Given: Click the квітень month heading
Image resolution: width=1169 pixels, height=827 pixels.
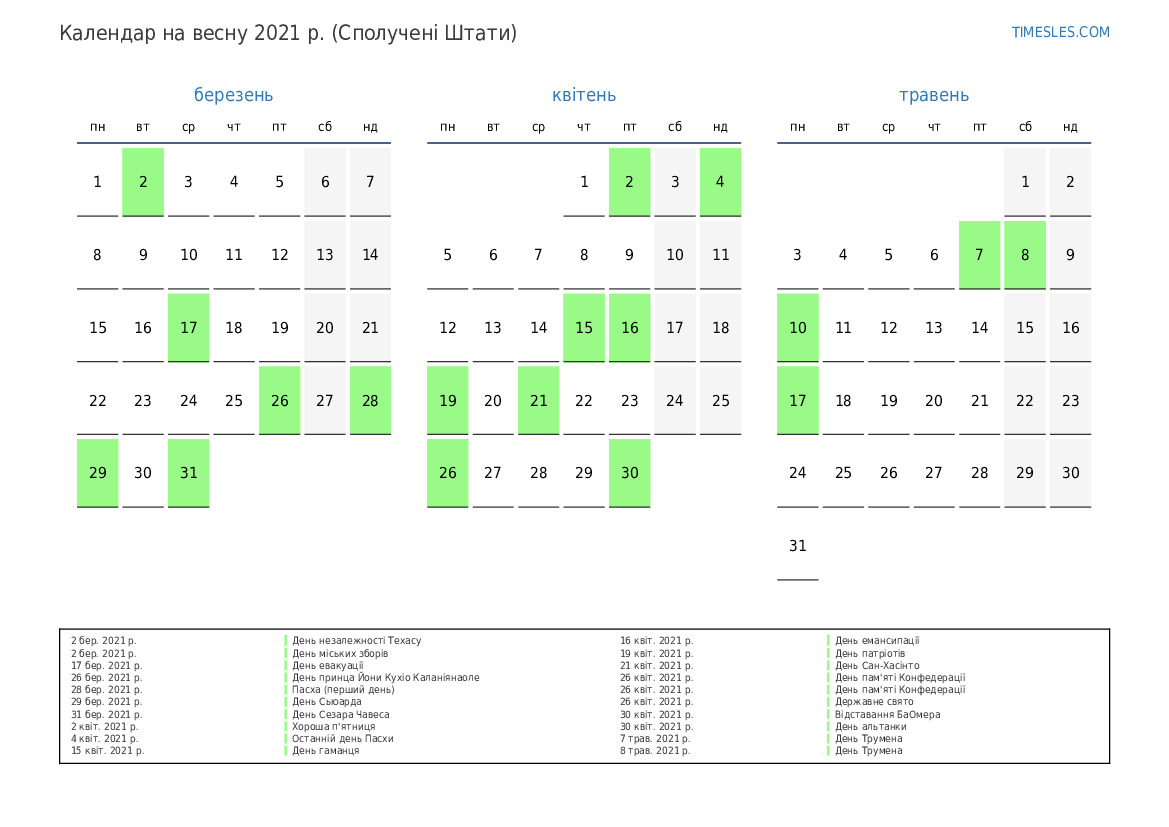Looking at the screenshot, I should tap(584, 95).
